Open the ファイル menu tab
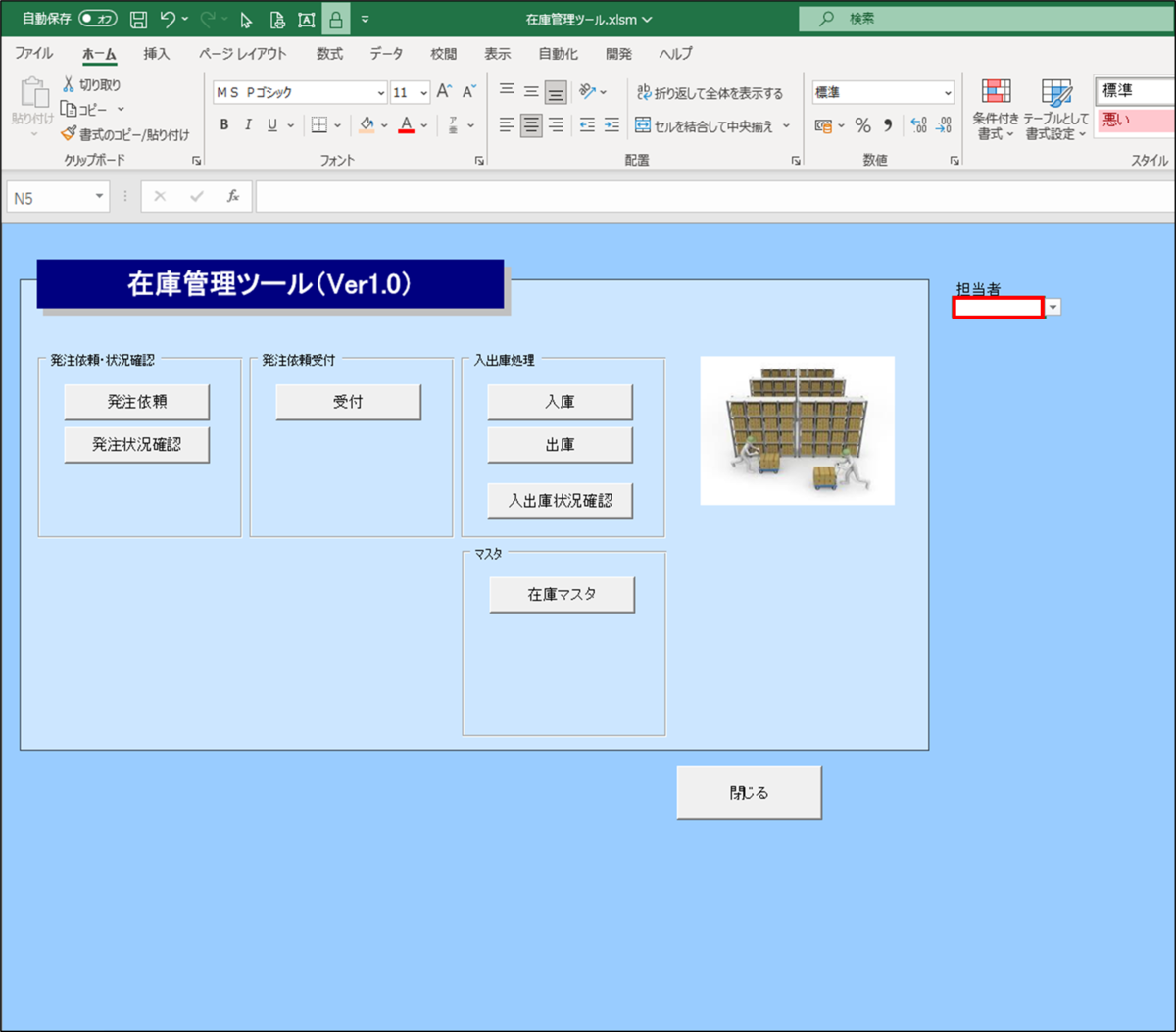This screenshot has width=1176, height=1032. (33, 54)
